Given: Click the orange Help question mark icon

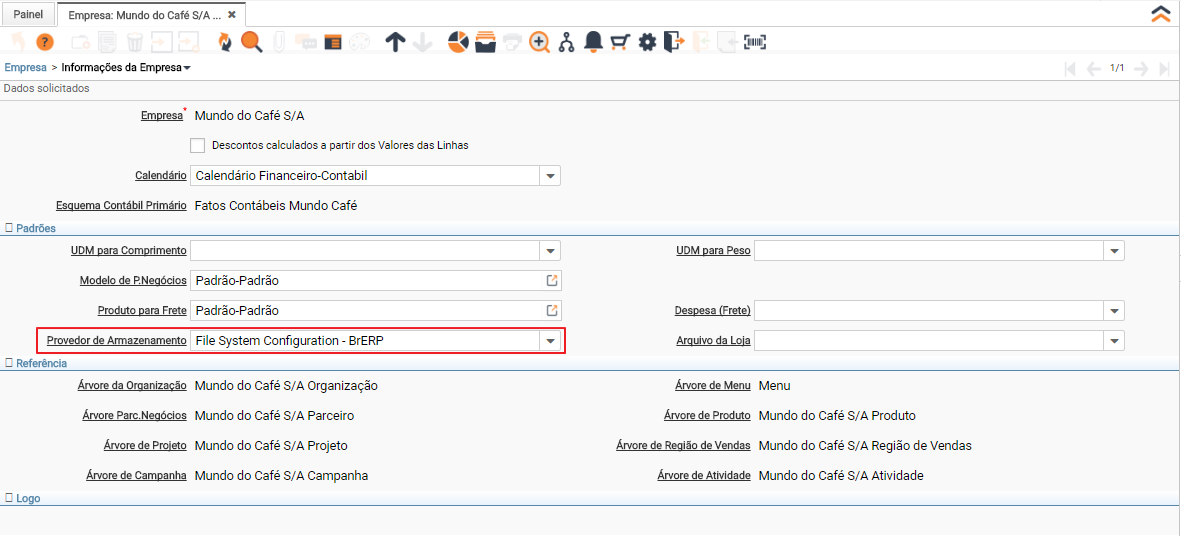Looking at the screenshot, I should [x=45, y=42].
